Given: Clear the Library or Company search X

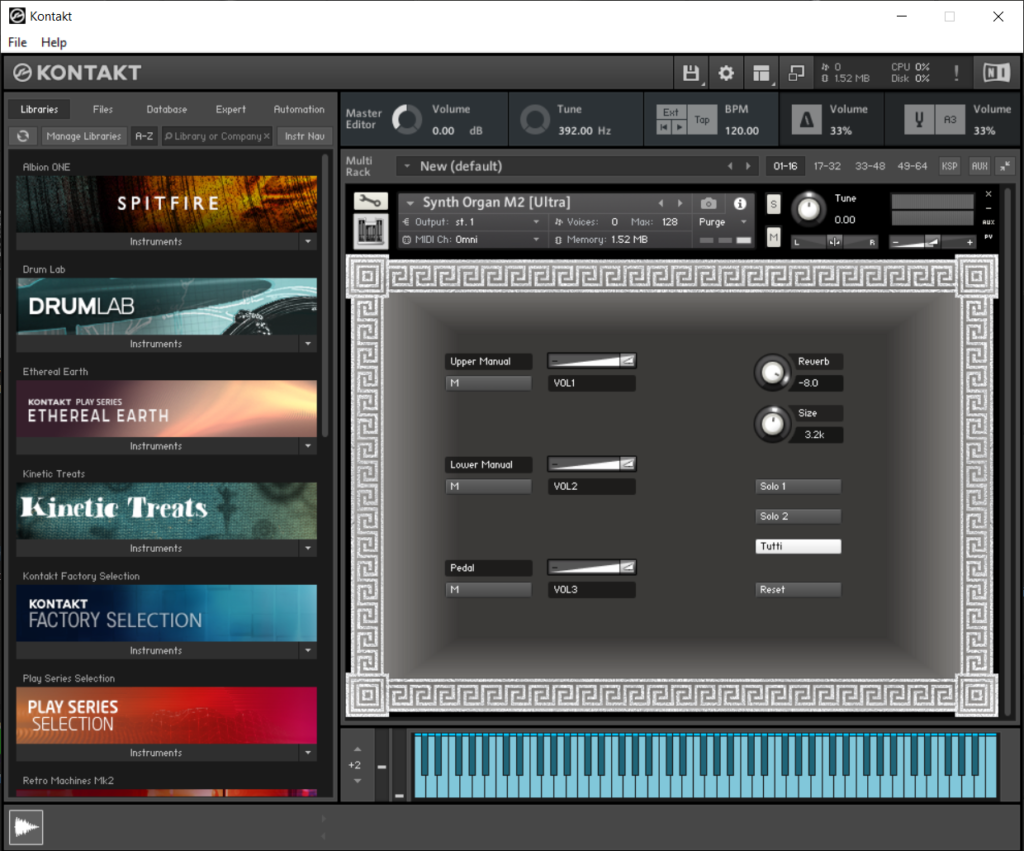Looking at the screenshot, I should pos(266,136).
